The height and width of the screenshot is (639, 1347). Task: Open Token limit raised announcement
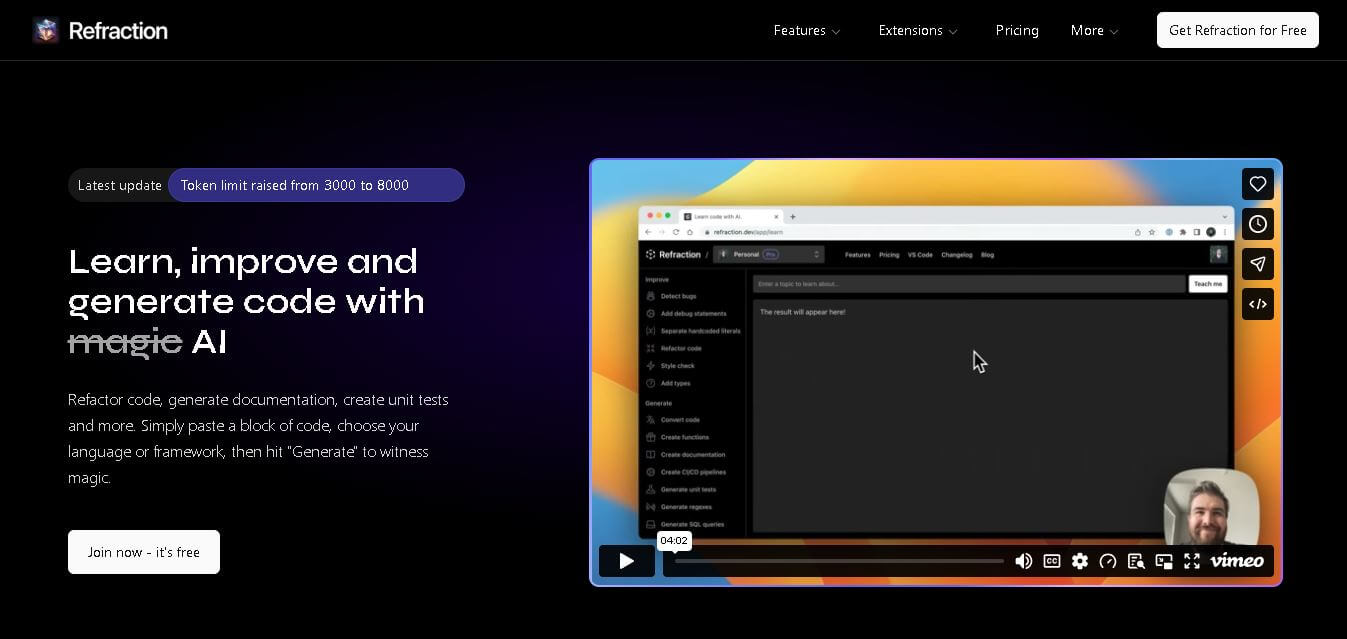pyautogui.click(x=316, y=185)
